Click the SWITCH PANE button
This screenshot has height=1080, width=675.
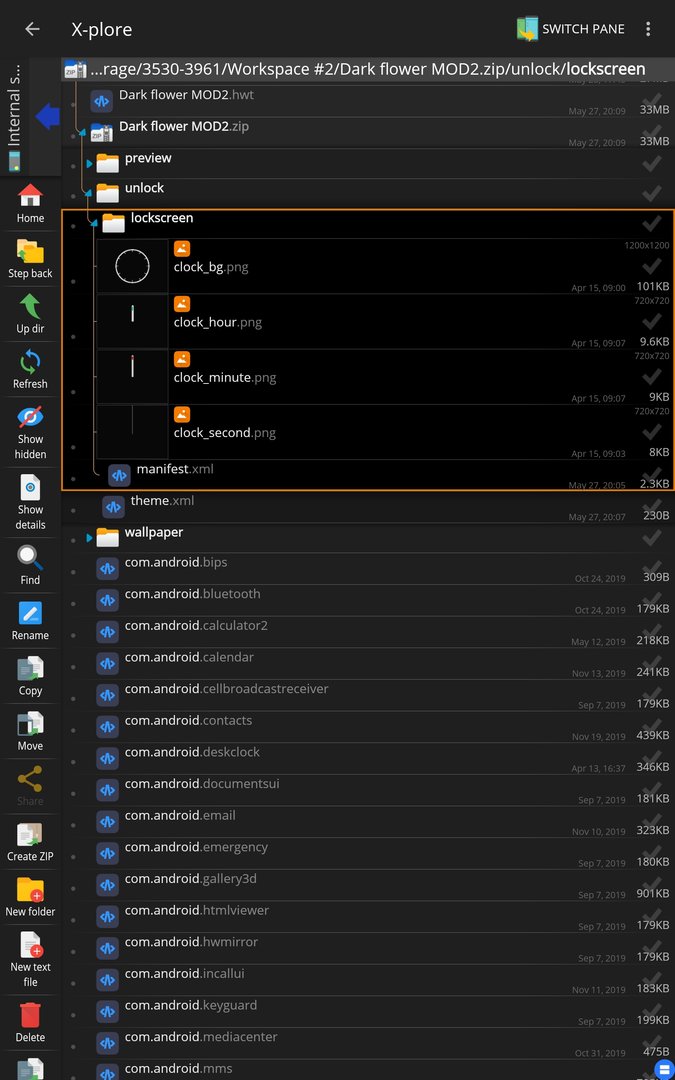571,29
